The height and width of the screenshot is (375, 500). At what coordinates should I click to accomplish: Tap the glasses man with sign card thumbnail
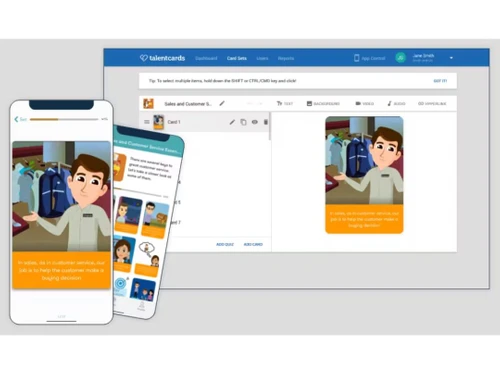coord(155,220)
